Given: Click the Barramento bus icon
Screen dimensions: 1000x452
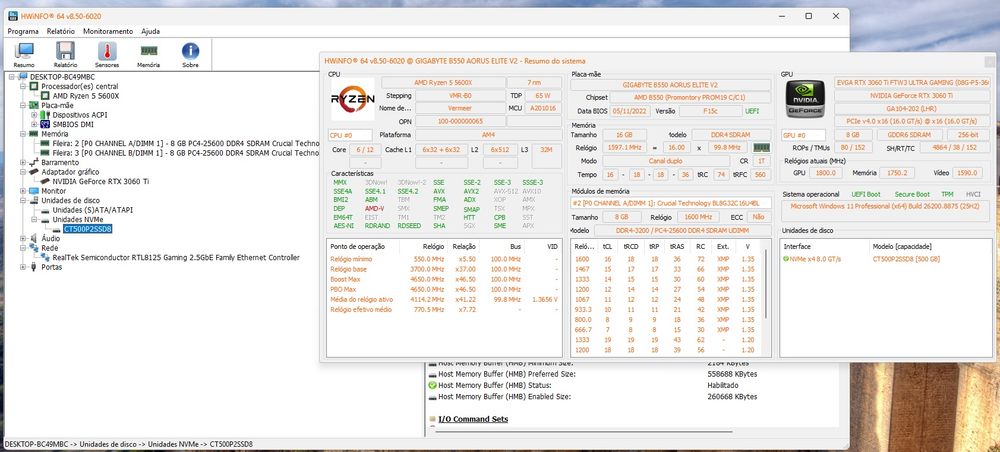Looking at the screenshot, I should (33, 163).
